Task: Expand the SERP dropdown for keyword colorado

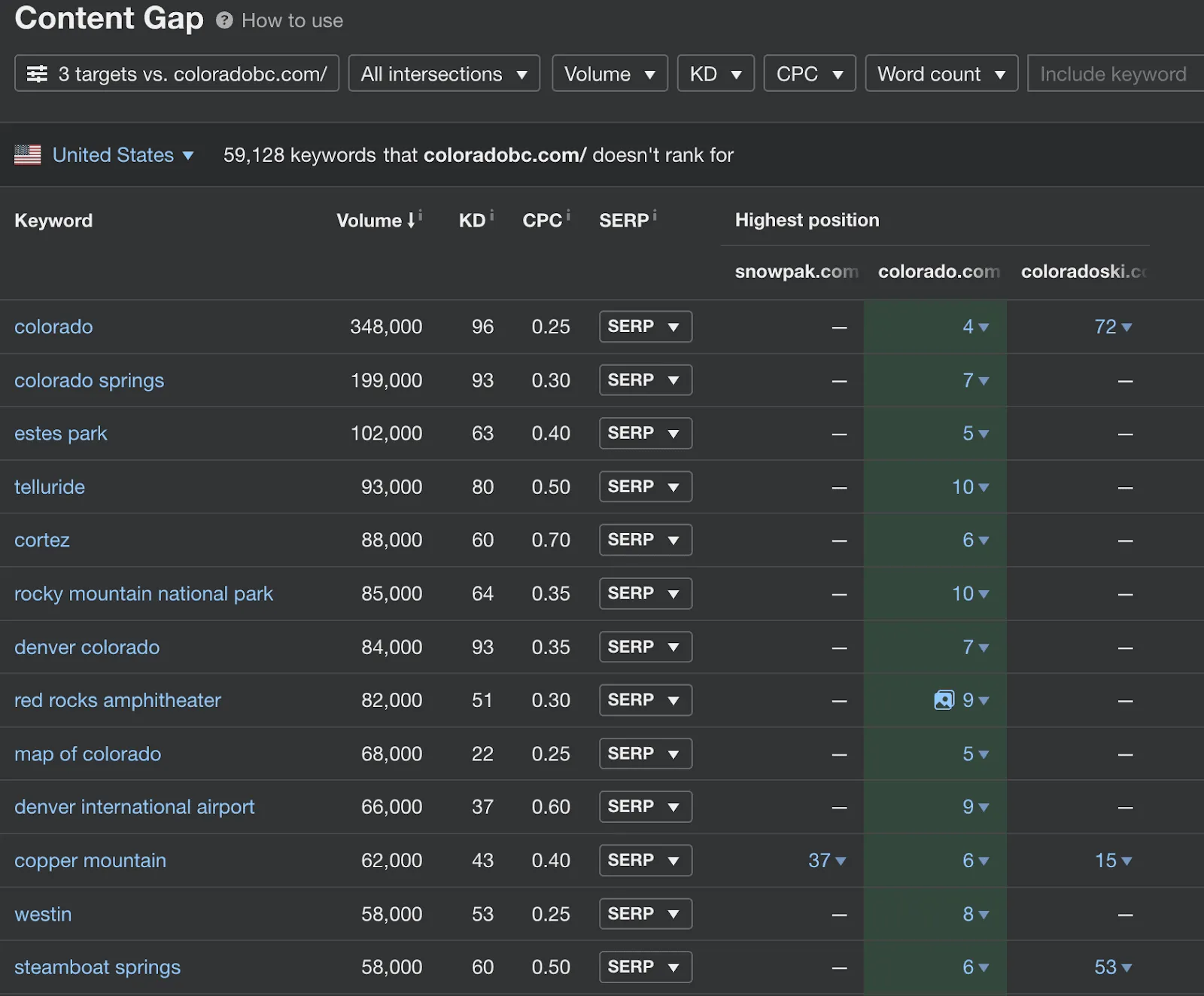Action: (x=645, y=327)
